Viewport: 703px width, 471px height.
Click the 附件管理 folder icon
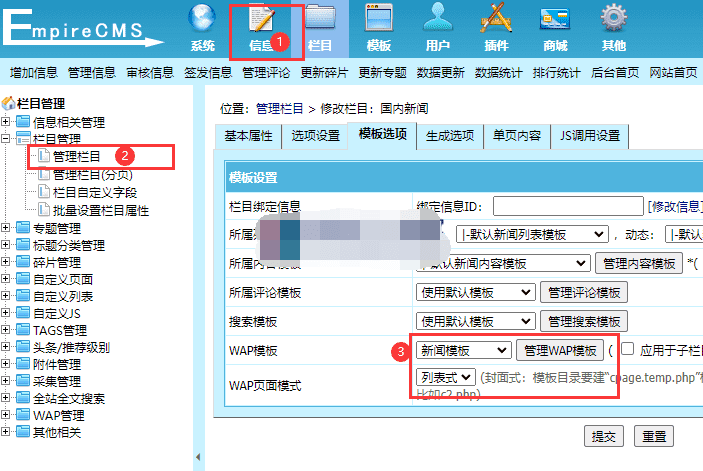coord(23,364)
